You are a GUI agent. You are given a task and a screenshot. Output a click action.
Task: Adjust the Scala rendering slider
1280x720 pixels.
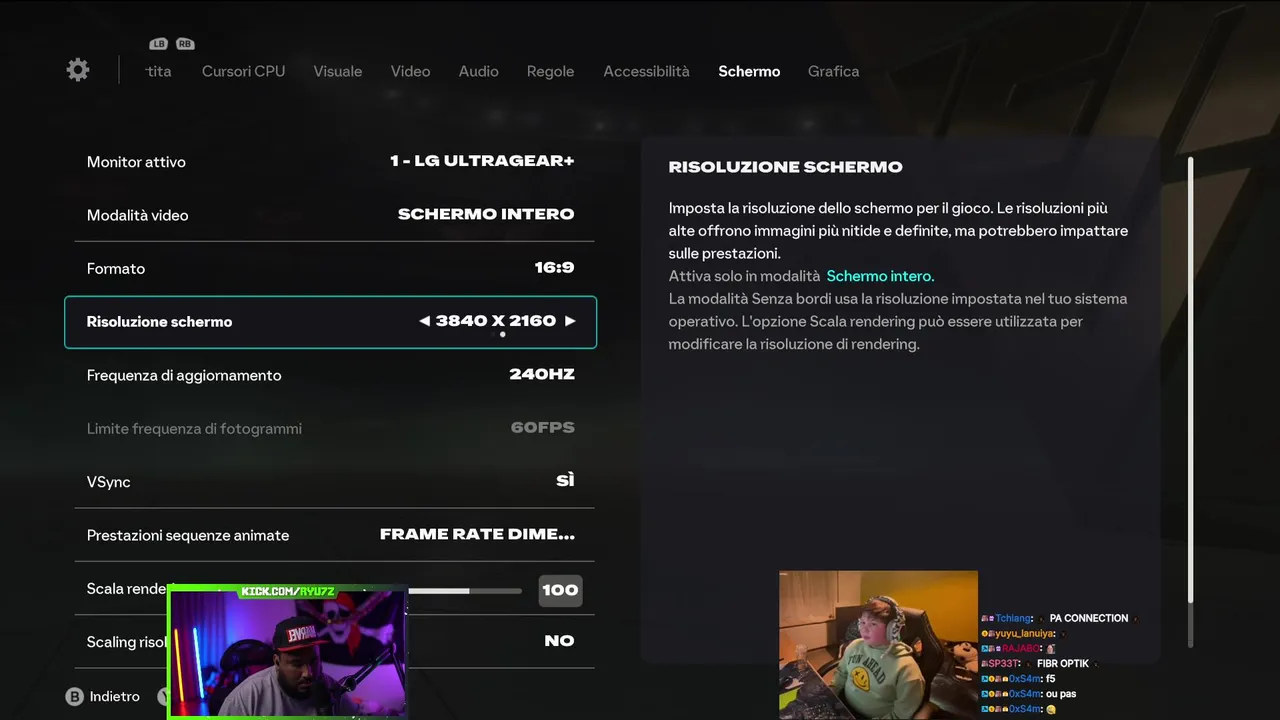(x=464, y=591)
